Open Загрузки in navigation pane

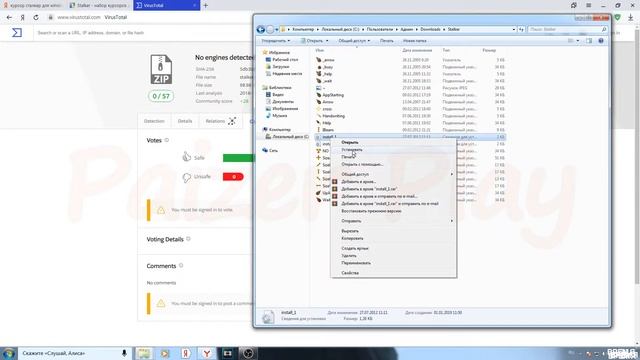click(x=280, y=67)
